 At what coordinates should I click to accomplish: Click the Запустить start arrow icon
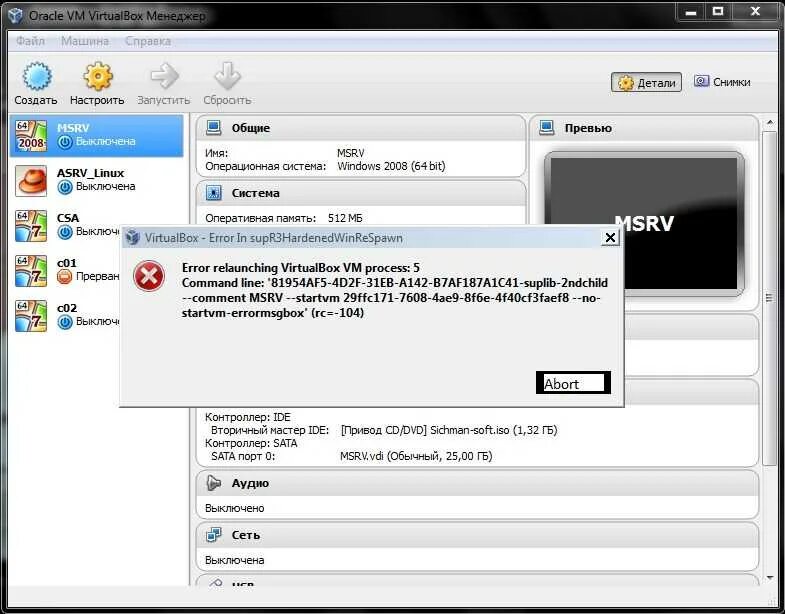[x=164, y=76]
